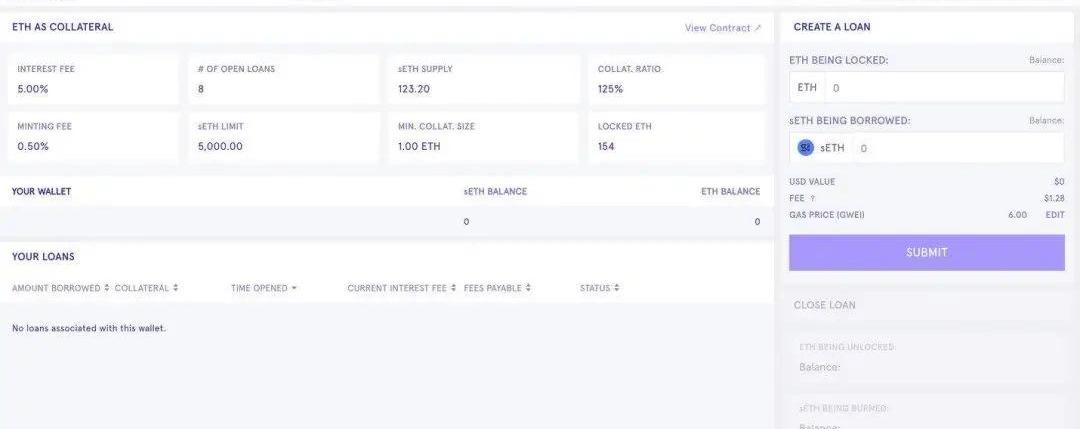Screen dimensions: 1080x429
Task: Click the ETH currency label
Action: (x=807, y=88)
